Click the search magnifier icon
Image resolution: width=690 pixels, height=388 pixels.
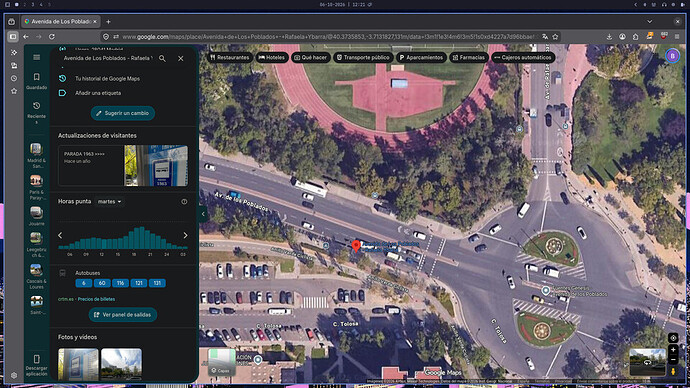[x=162, y=58]
